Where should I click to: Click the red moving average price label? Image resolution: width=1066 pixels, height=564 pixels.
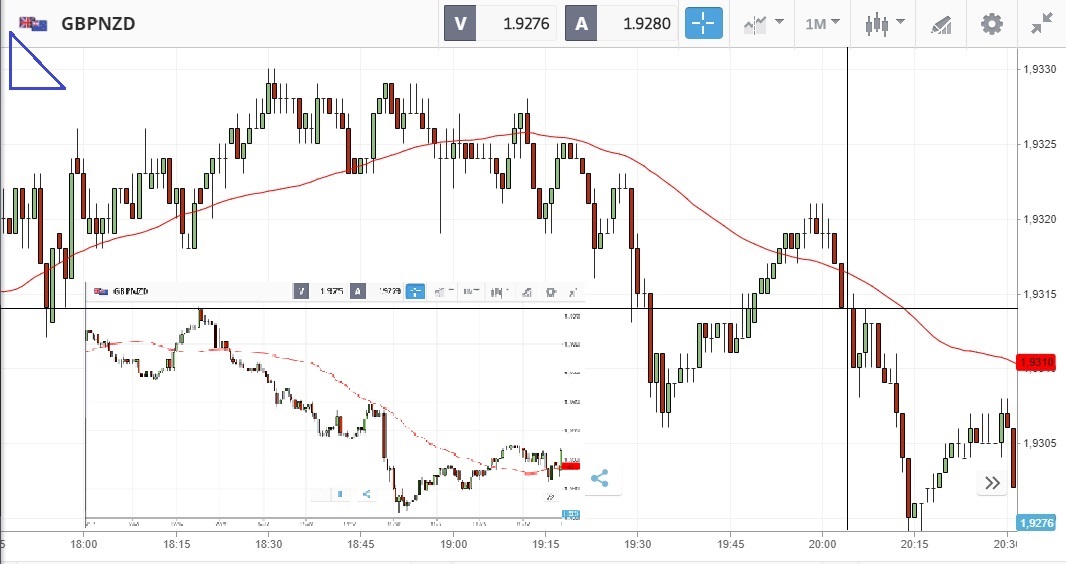[x=1035, y=362]
